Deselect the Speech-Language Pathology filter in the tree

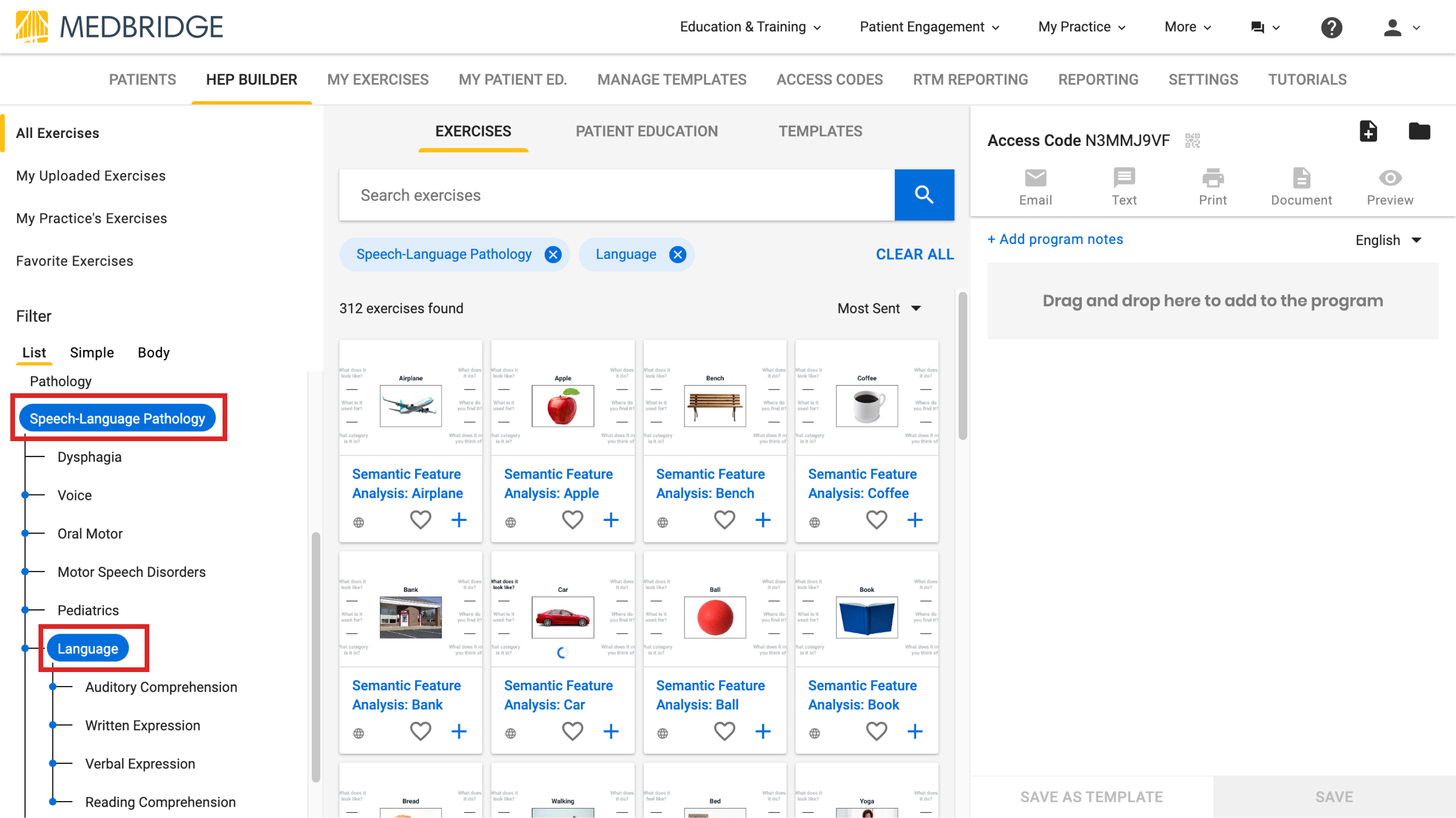(117, 419)
